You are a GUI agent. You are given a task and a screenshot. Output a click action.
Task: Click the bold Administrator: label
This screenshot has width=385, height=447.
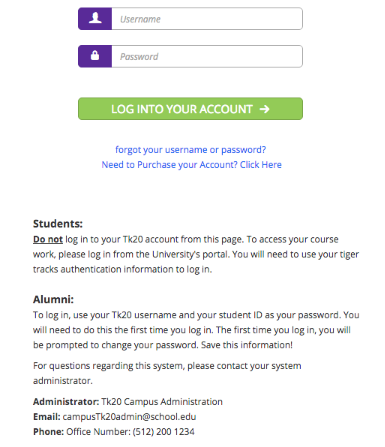(66, 402)
